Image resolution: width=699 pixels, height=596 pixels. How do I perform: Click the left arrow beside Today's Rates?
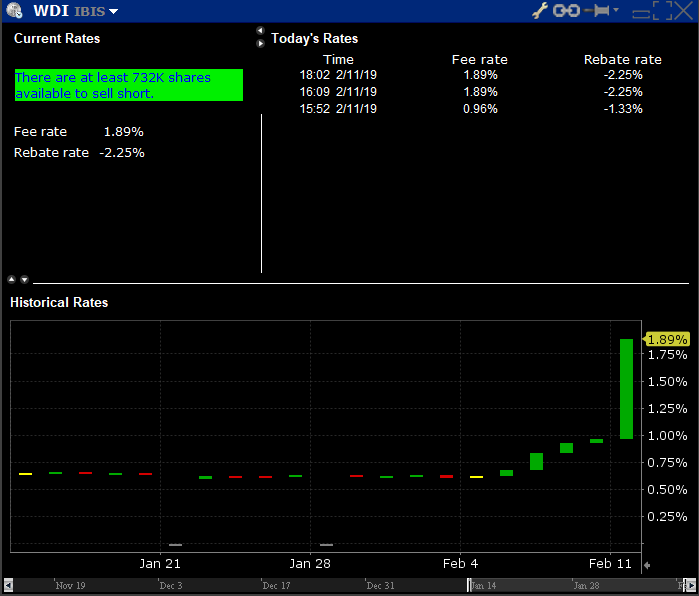260,30
